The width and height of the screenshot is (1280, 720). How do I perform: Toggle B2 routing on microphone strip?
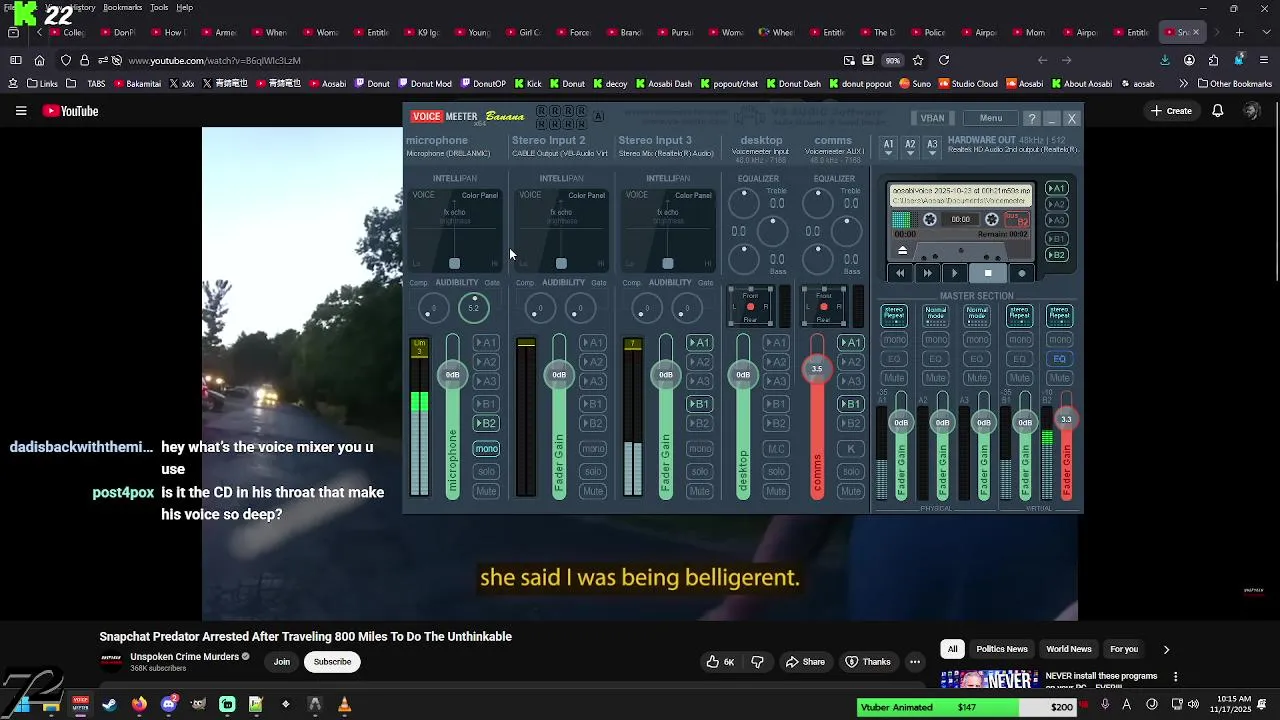(x=486, y=423)
